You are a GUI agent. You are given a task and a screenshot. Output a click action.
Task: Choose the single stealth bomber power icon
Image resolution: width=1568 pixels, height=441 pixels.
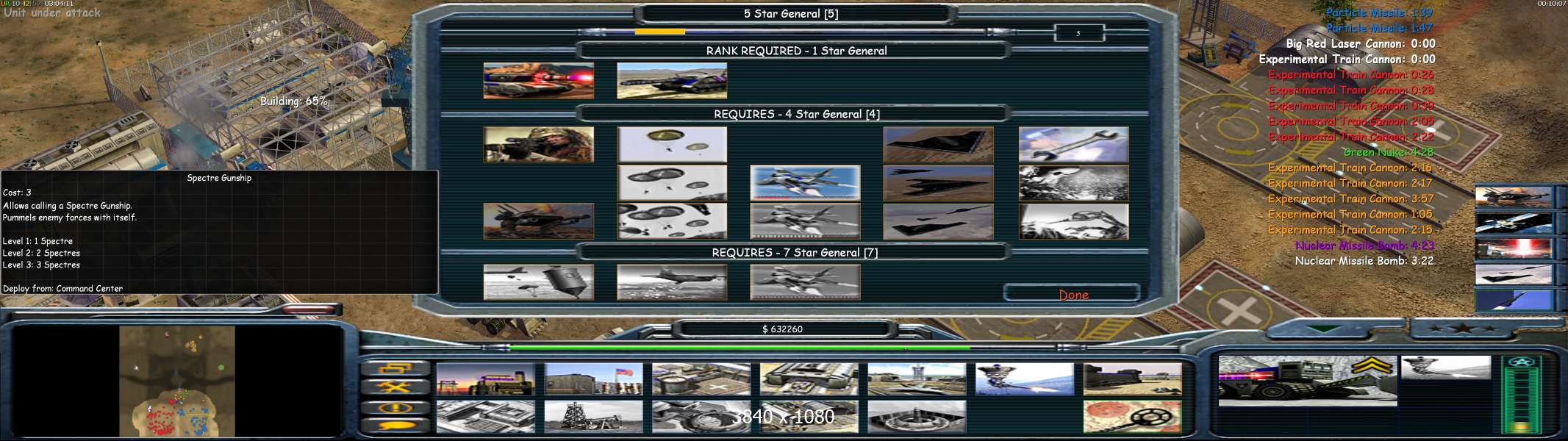click(x=938, y=144)
